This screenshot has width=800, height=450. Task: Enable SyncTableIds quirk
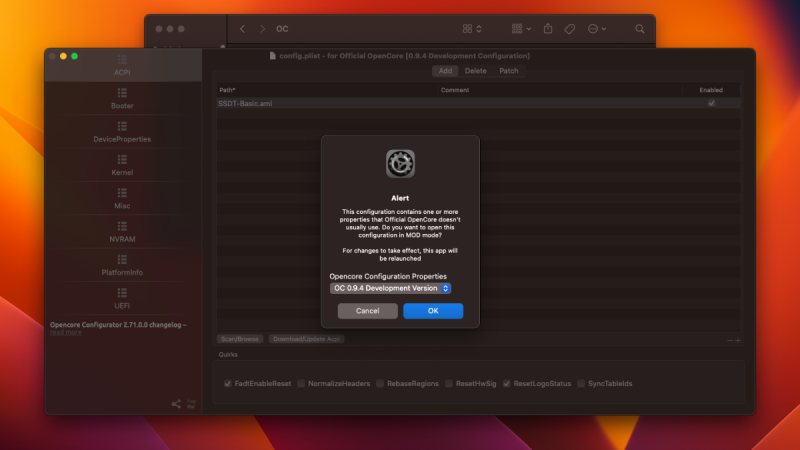coord(581,384)
